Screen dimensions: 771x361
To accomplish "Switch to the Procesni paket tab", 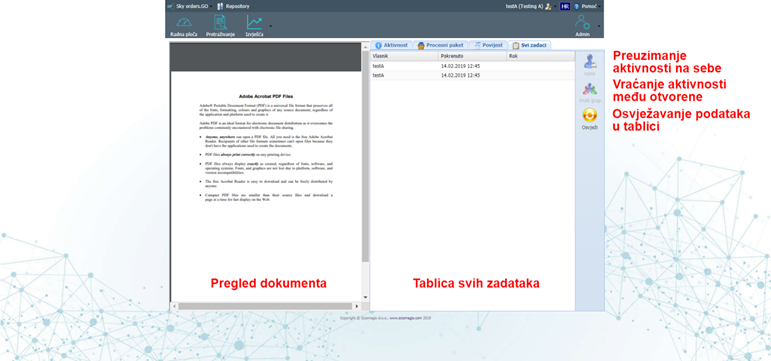I will 440,45.
